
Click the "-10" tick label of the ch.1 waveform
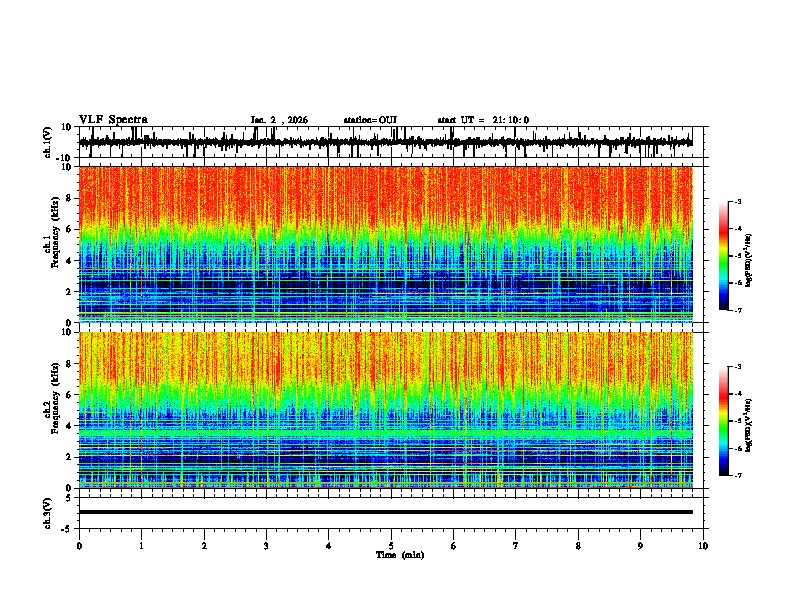click(x=65, y=158)
